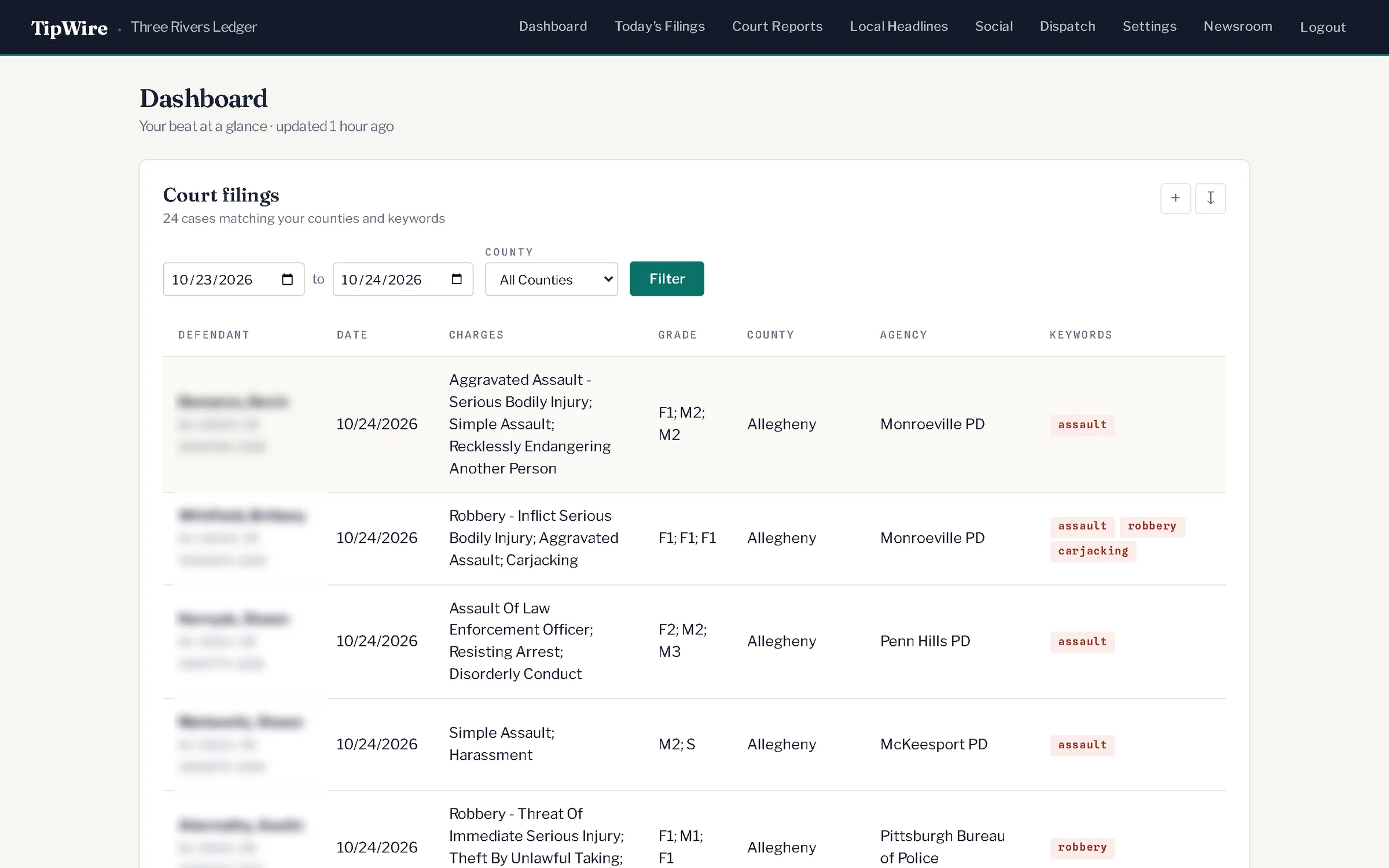Open the end date calendar picker icon

[457, 279]
